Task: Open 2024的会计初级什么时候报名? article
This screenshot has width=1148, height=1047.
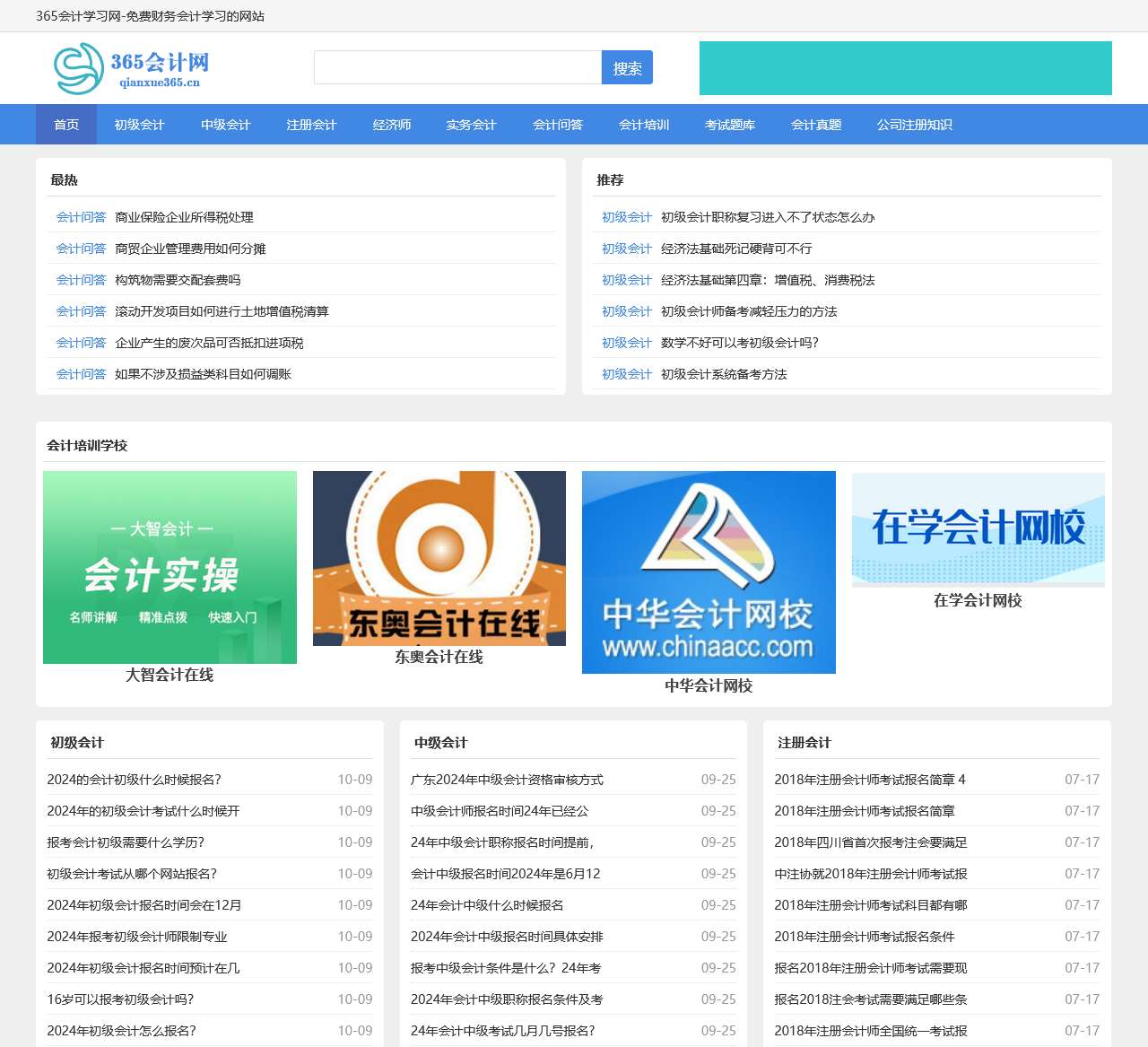Action: pos(134,780)
